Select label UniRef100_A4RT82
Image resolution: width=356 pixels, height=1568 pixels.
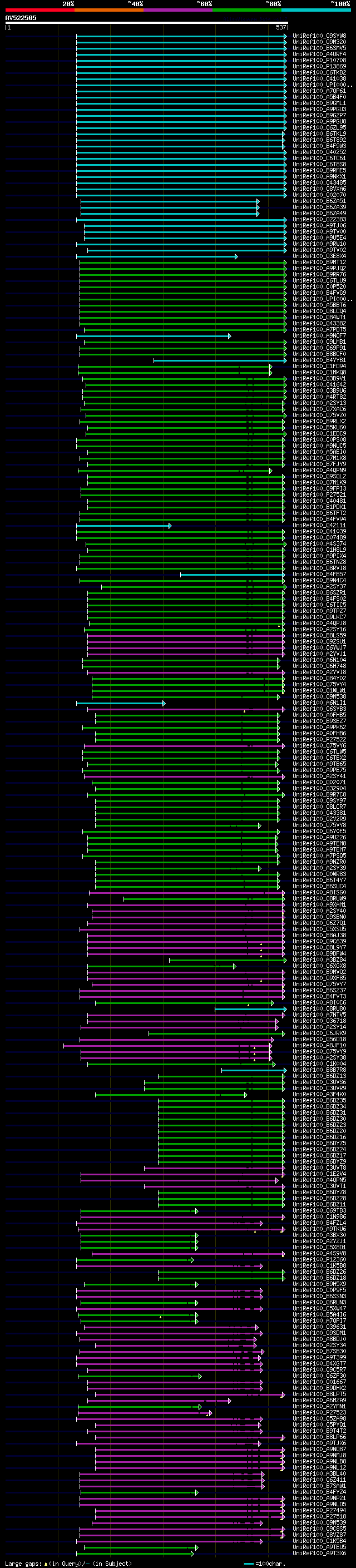(x=319, y=398)
